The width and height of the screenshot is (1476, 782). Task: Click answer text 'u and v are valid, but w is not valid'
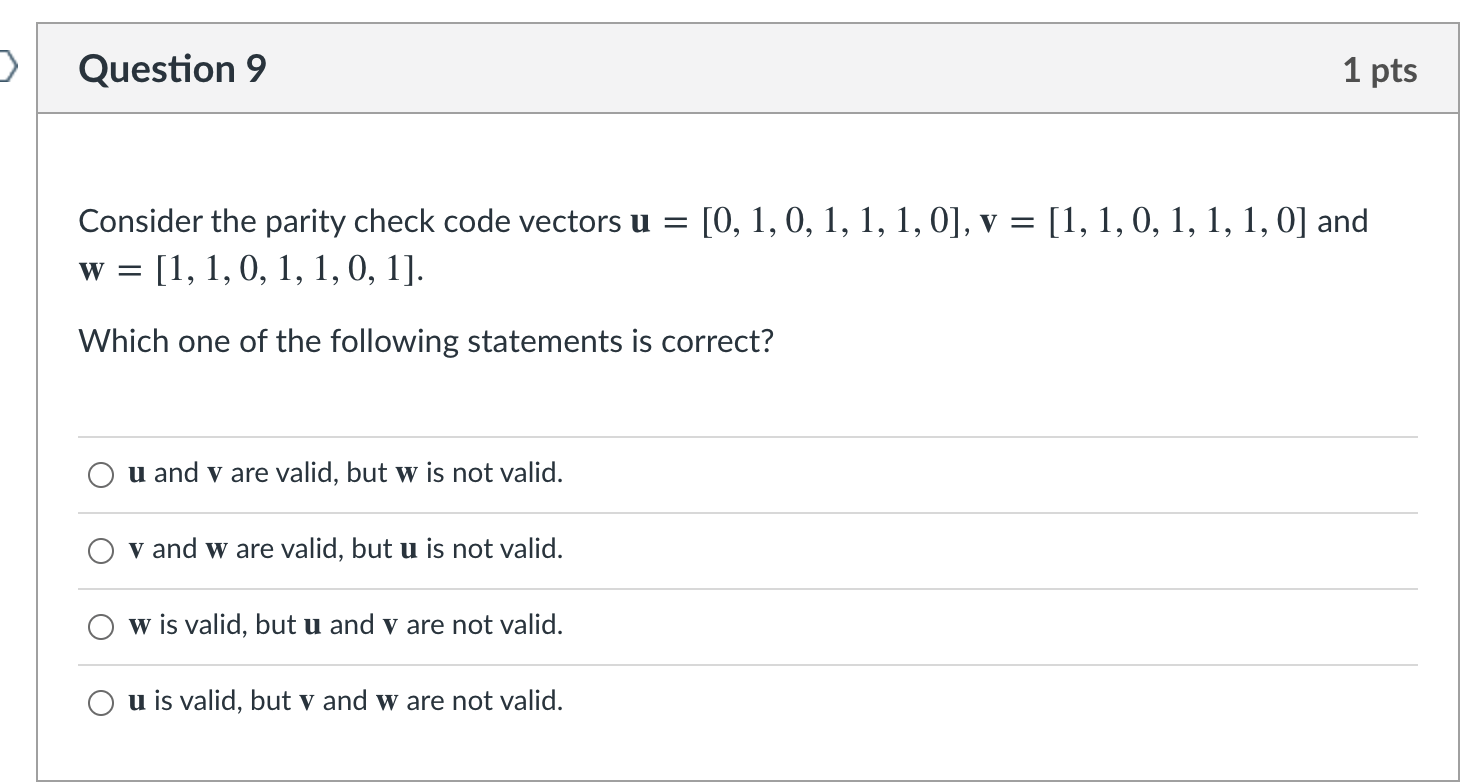click(x=346, y=473)
